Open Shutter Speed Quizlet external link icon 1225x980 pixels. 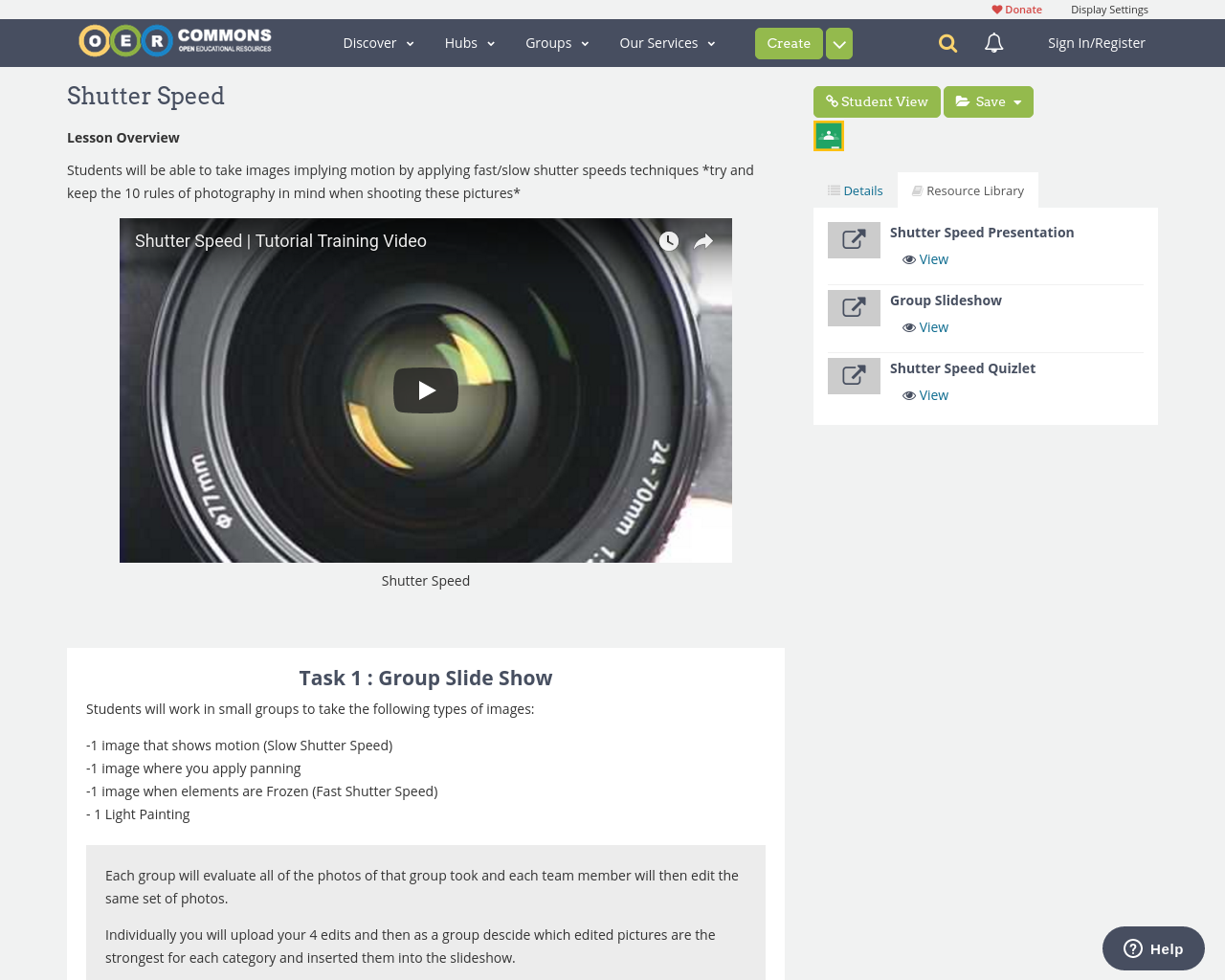tap(854, 373)
